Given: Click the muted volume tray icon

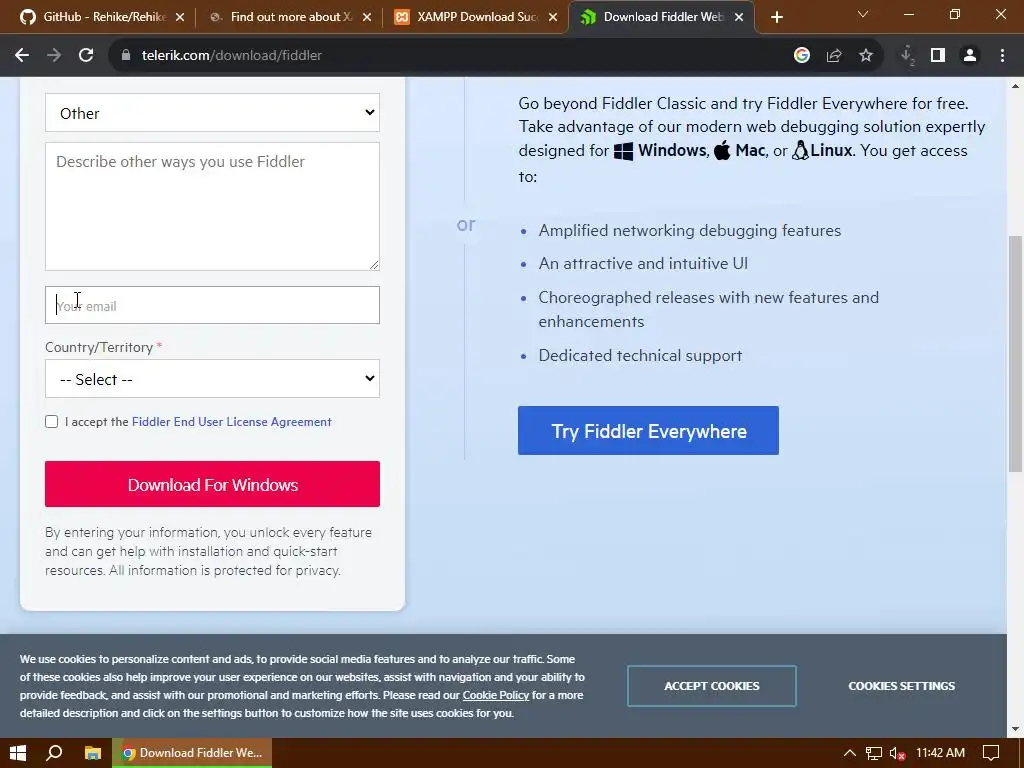Looking at the screenshot, I should (x=897, y=753).
